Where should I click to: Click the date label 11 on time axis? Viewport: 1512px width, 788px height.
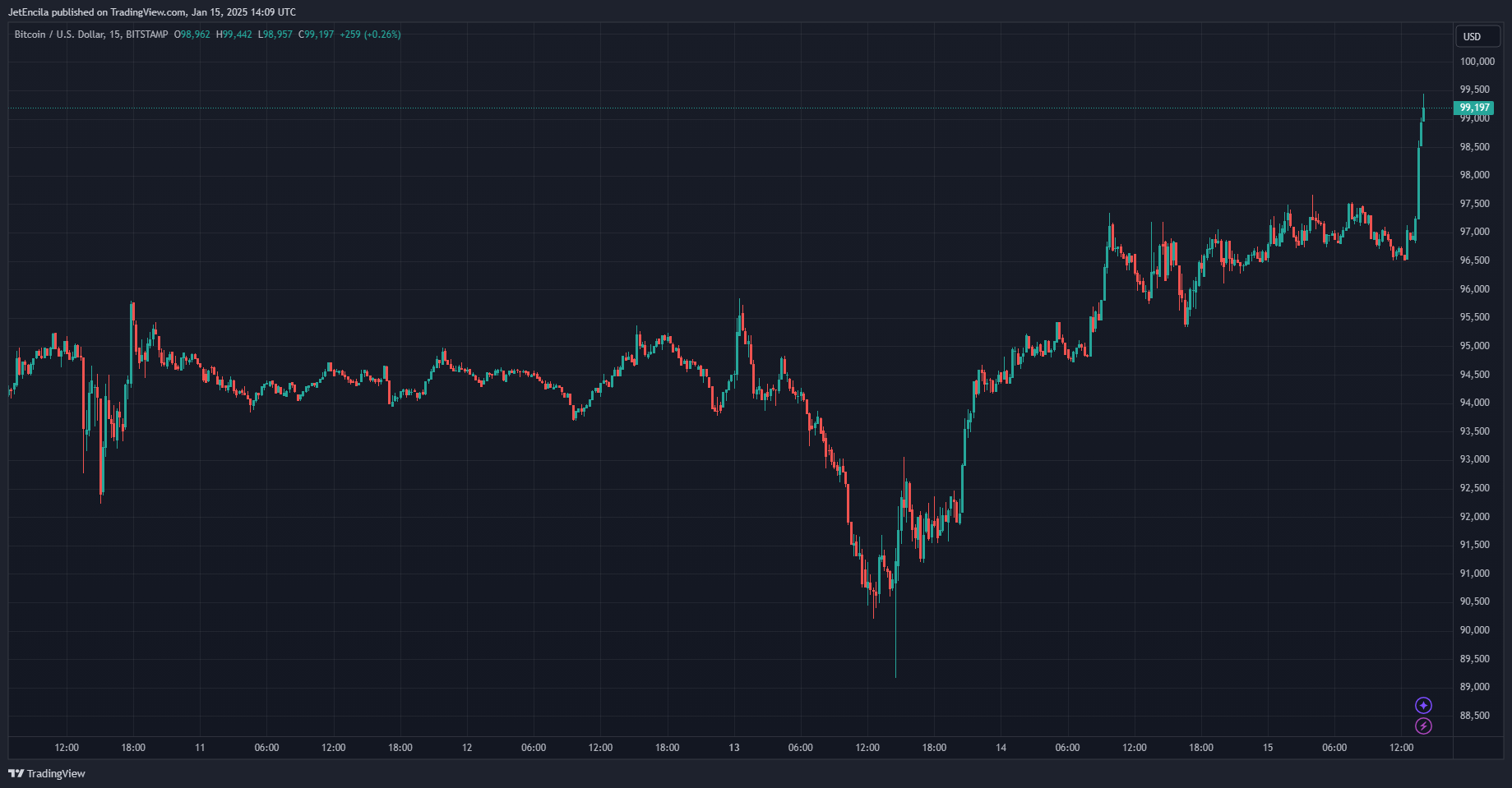(x=200, y=748)
